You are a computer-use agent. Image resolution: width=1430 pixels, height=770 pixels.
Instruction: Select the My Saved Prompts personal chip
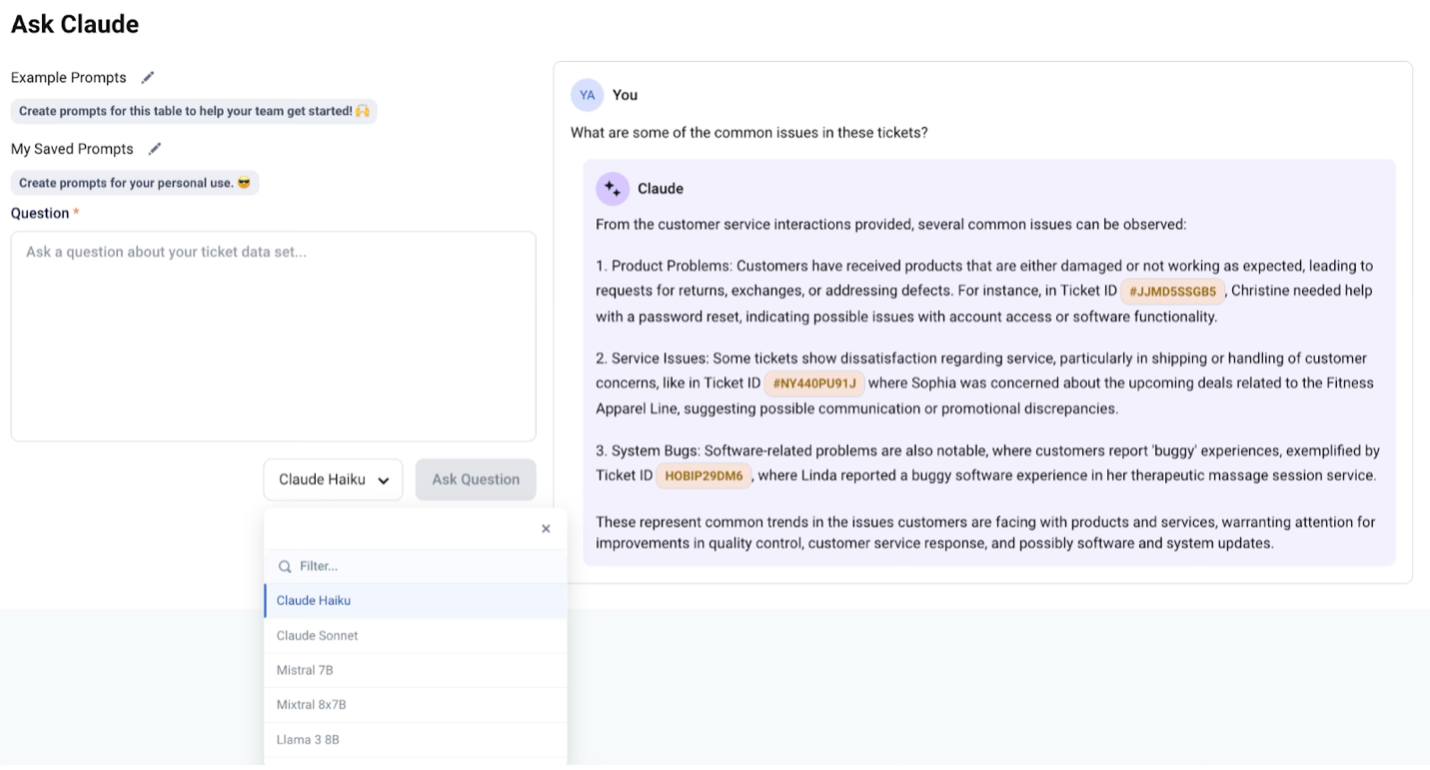point(134,182)
